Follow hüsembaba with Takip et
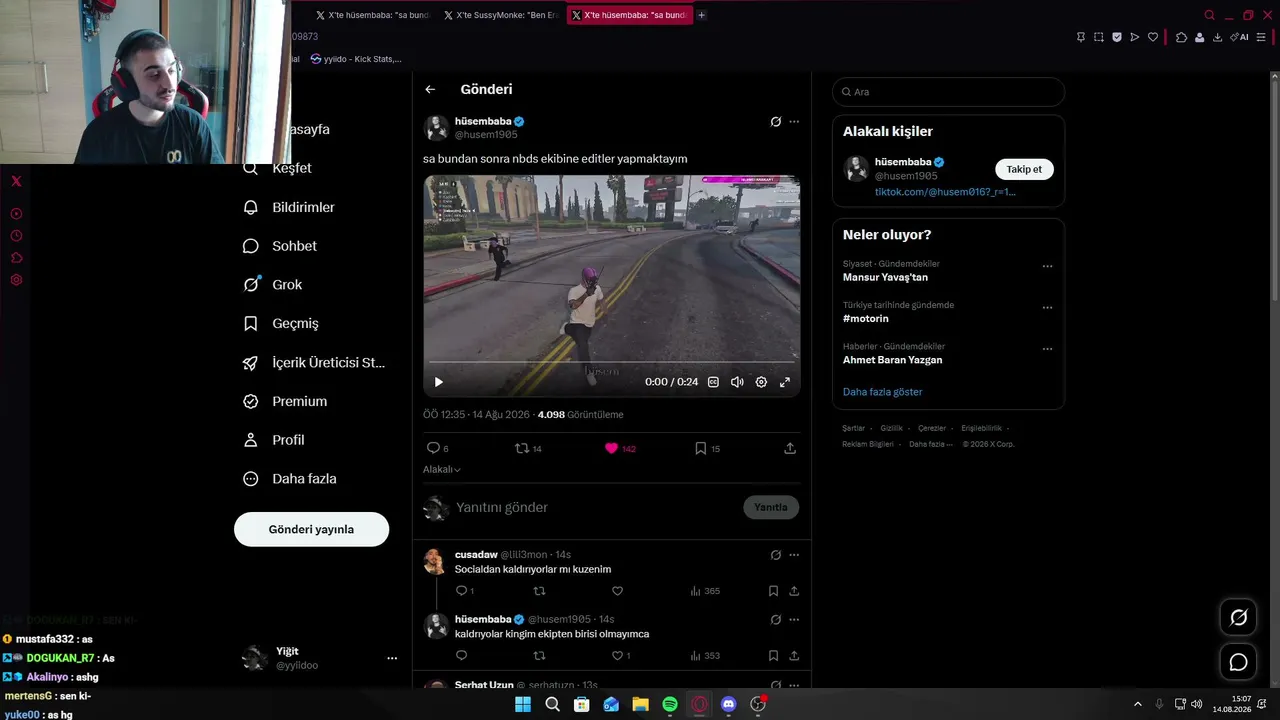 tap(1024, 169)
